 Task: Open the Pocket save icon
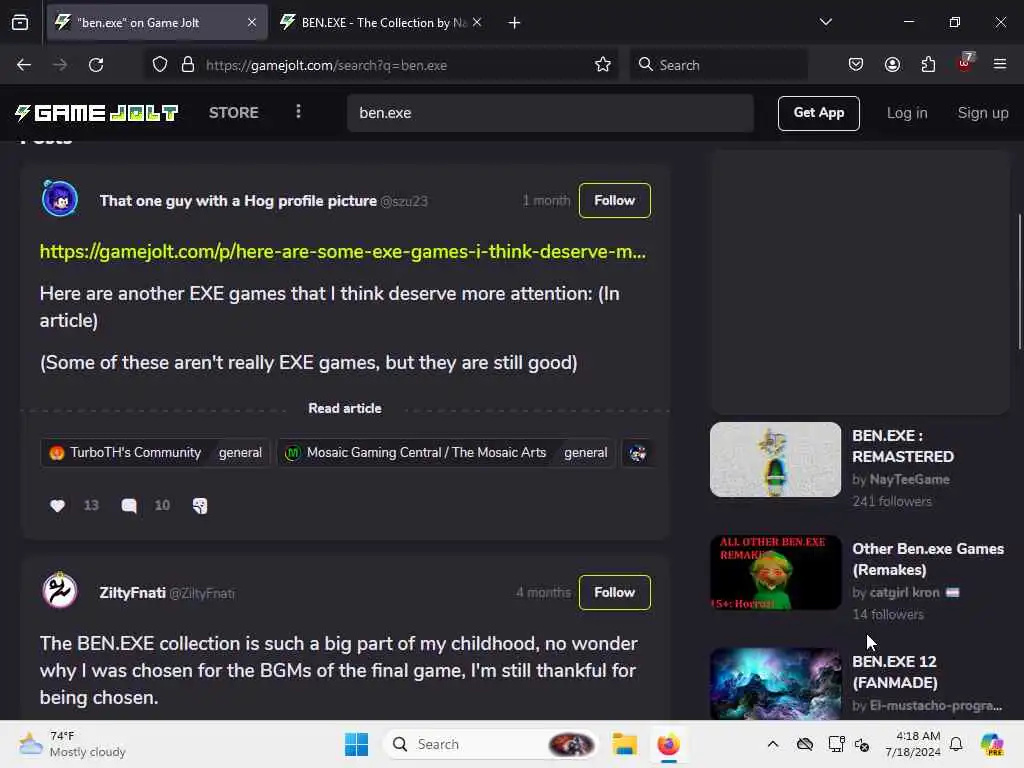pos(856,65)
